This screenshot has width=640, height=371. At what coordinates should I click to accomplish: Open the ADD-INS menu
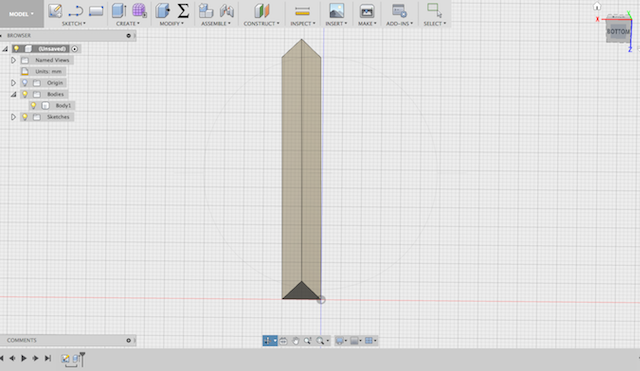(400, 24)
